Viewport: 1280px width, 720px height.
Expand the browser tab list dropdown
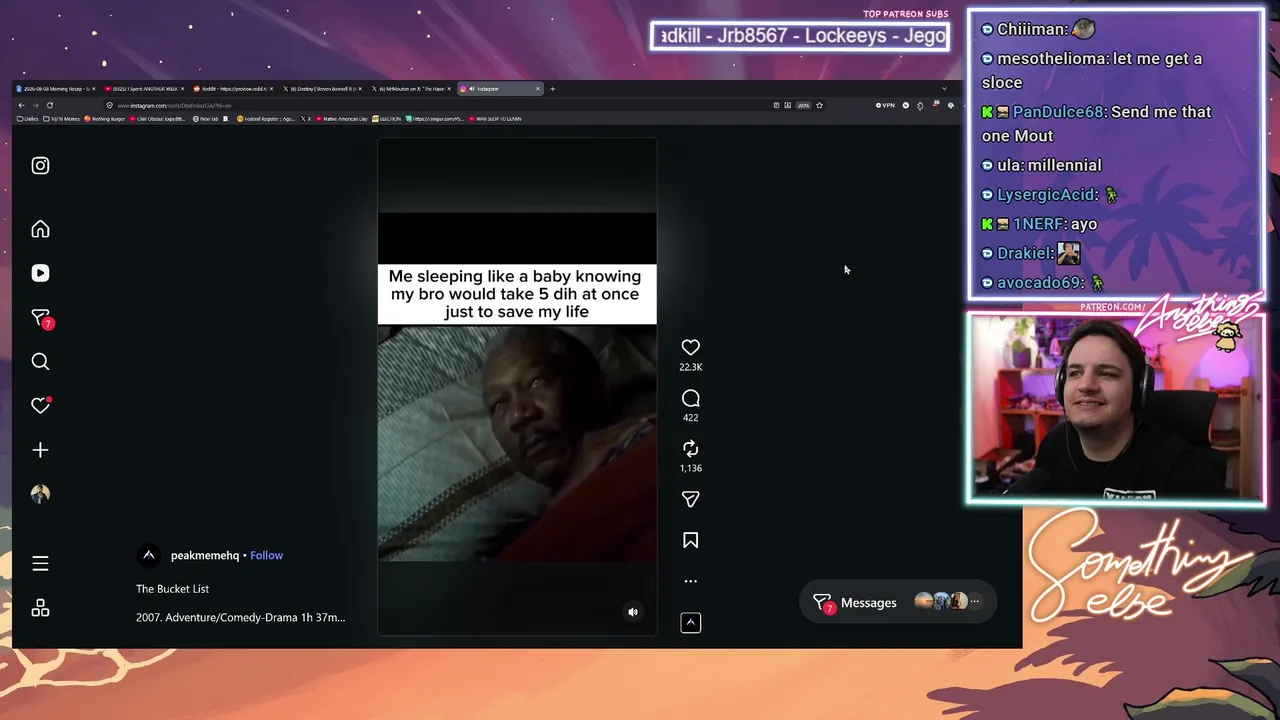click(944, 89)
